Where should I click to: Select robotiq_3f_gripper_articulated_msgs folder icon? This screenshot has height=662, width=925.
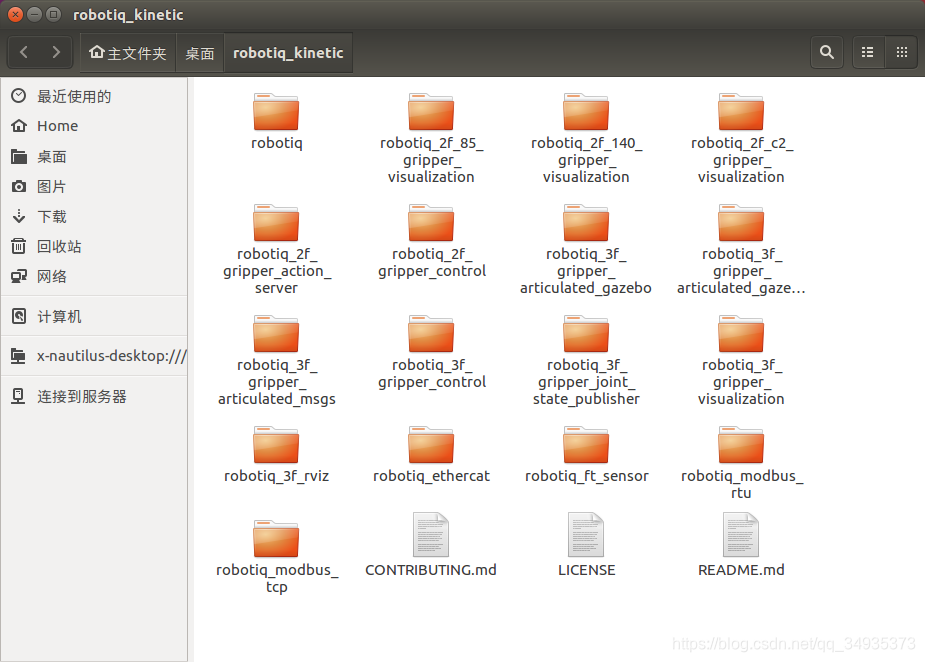coord(276,333)
